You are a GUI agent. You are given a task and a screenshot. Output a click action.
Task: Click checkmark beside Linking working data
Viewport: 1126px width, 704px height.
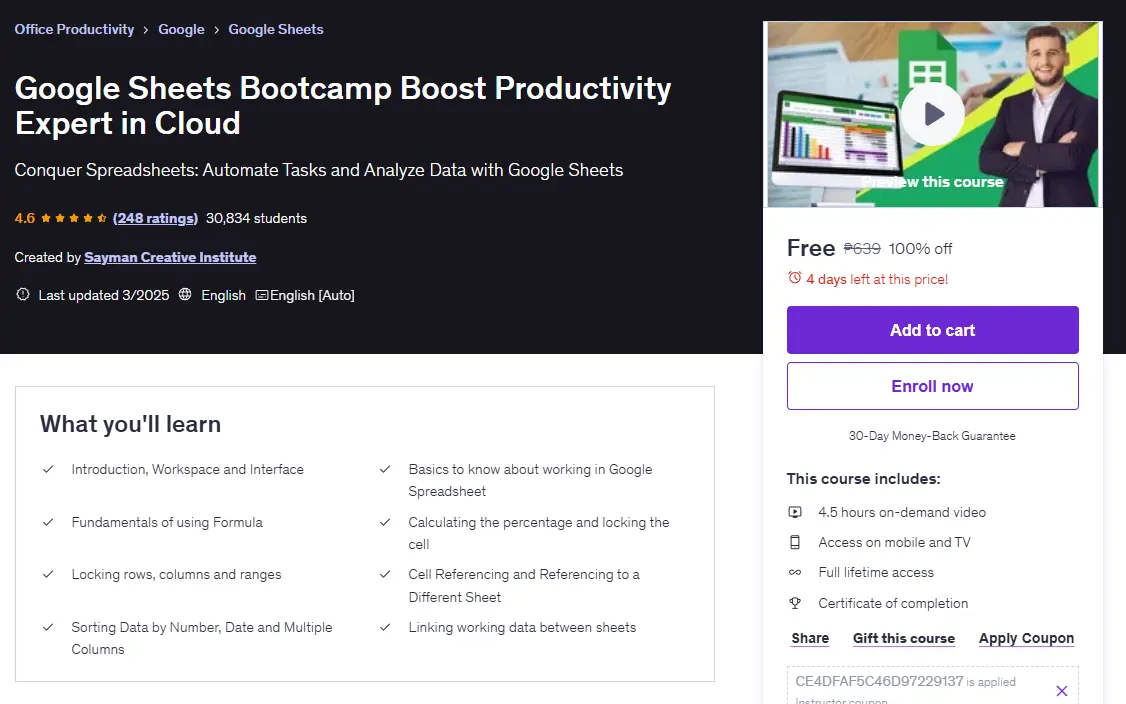pyautogui.click(x=385, y=627)
